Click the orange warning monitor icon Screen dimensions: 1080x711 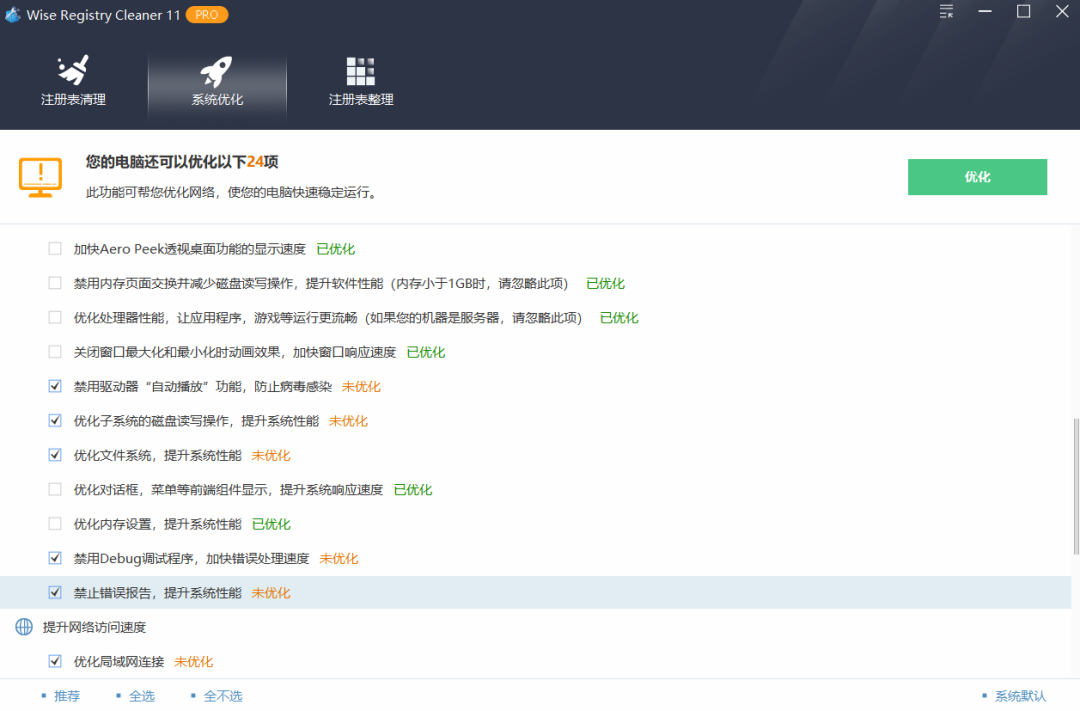[40, 176]
